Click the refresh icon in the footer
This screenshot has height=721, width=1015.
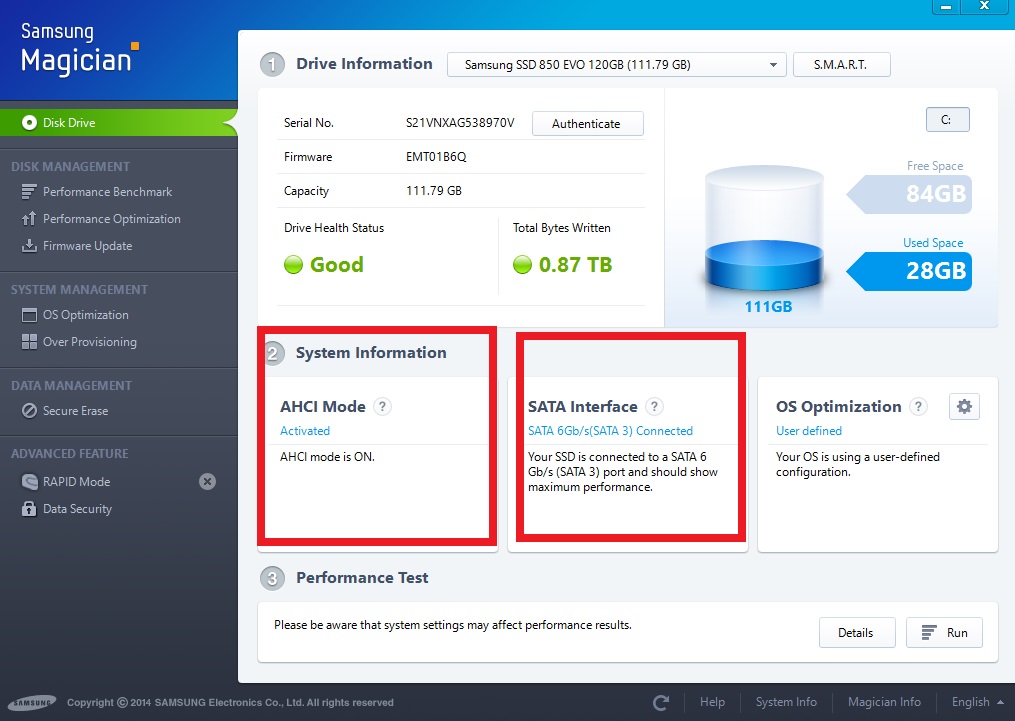pyautogui.click(x=661, y=702)
